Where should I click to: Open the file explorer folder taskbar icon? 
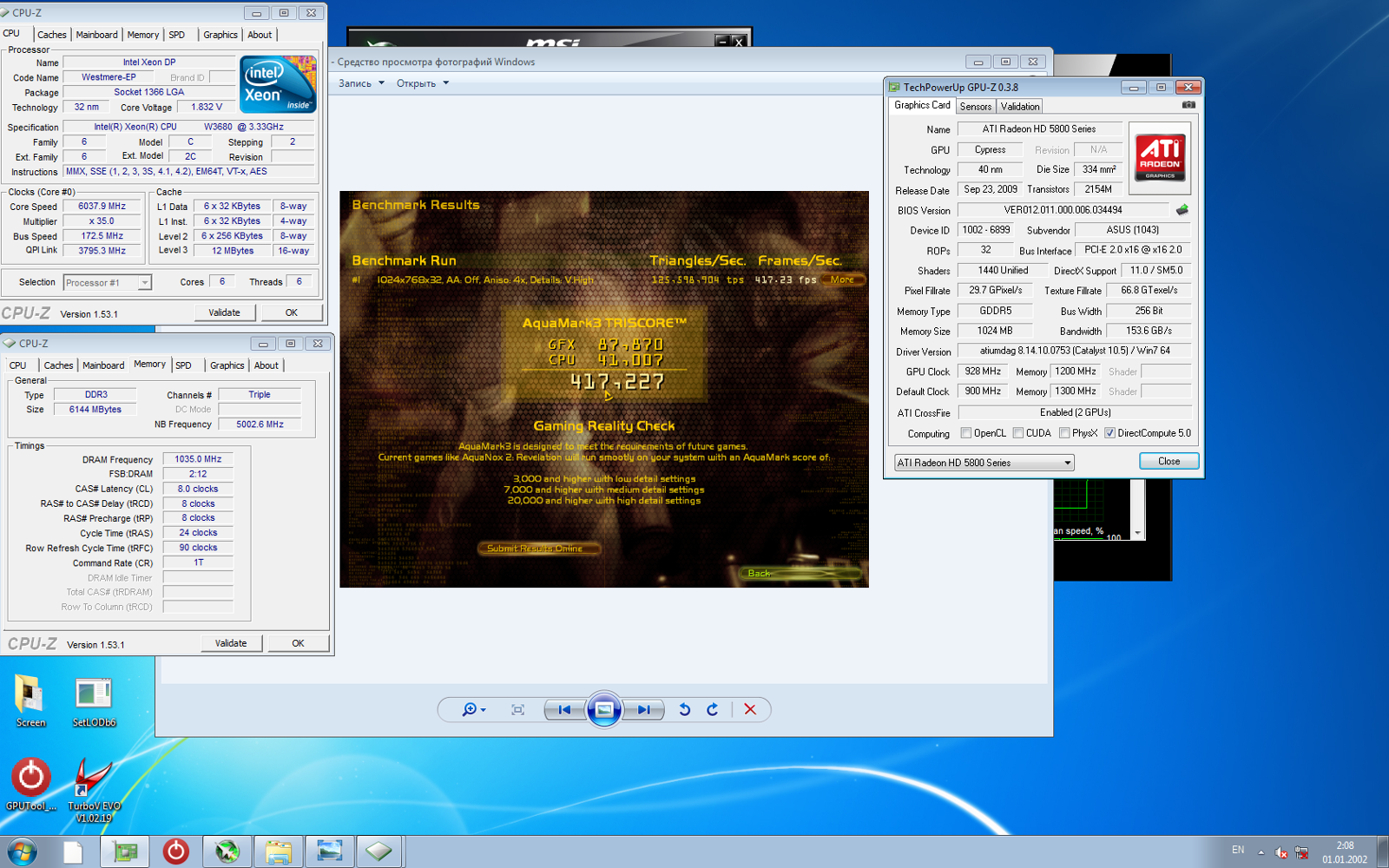(x=279, y=852)
